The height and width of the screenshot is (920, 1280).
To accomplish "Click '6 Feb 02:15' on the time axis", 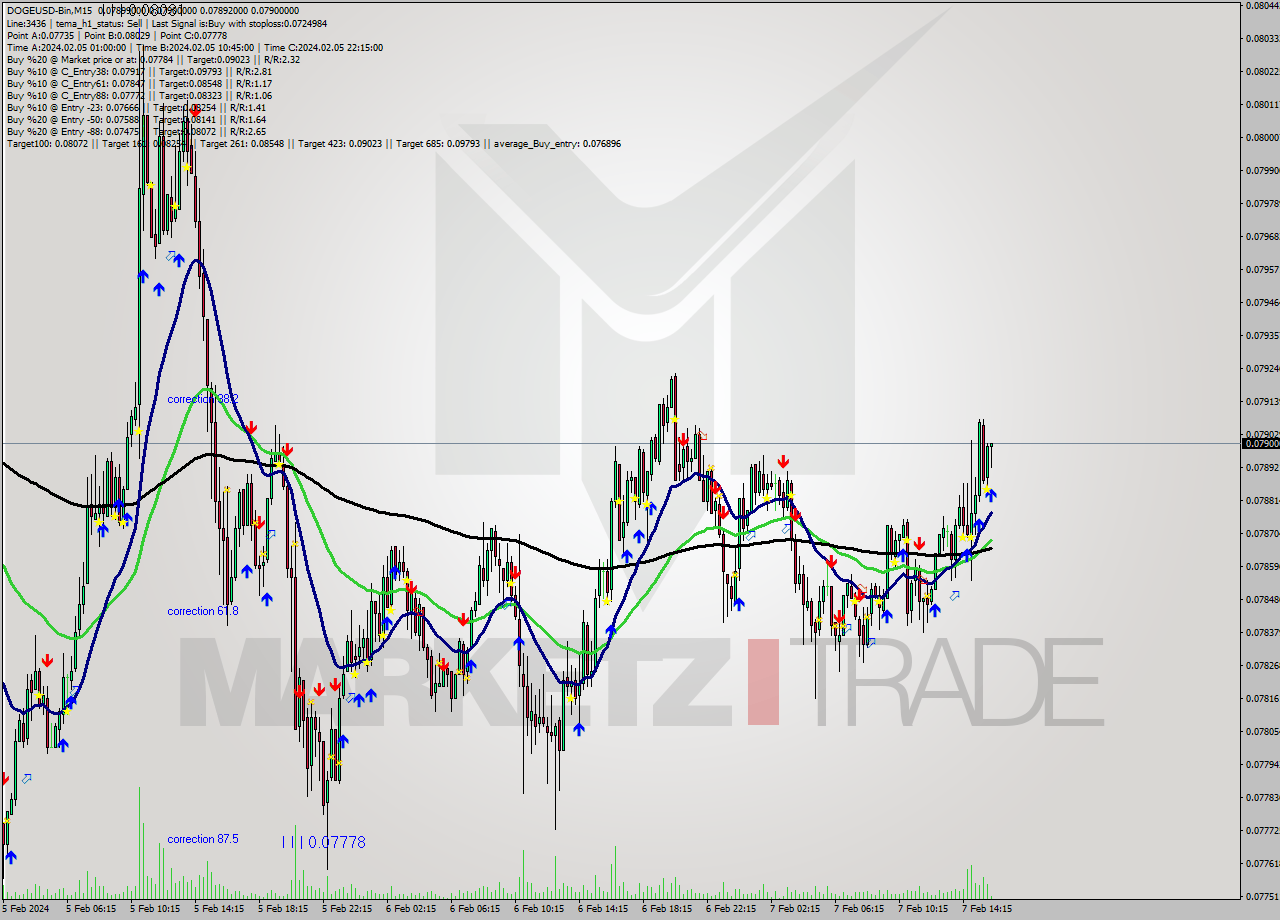I will 411,909.
